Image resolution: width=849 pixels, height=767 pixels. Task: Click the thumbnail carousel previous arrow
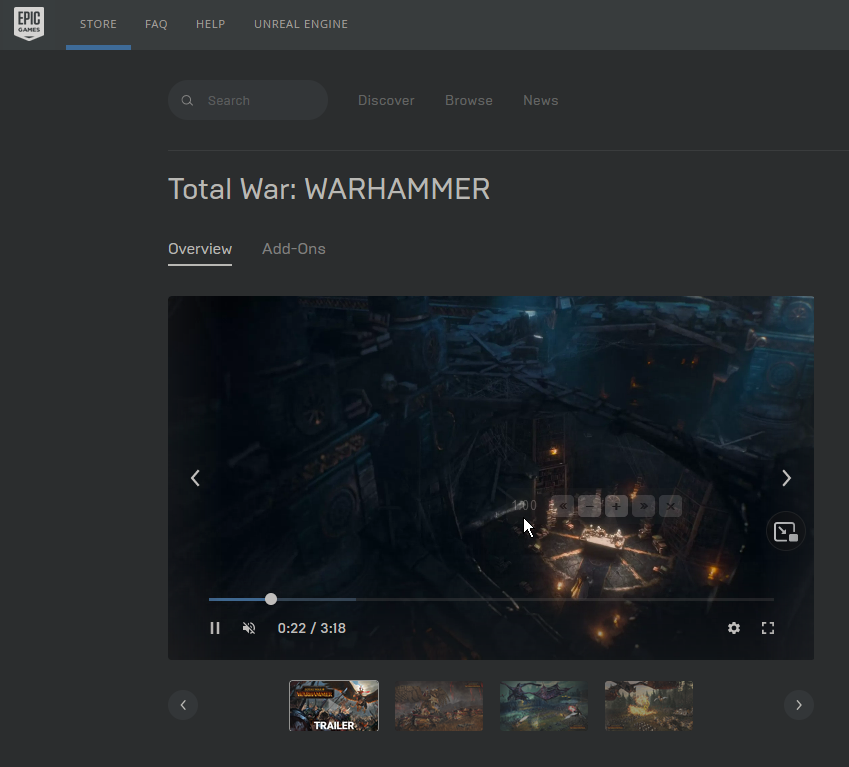pos(183,705)
